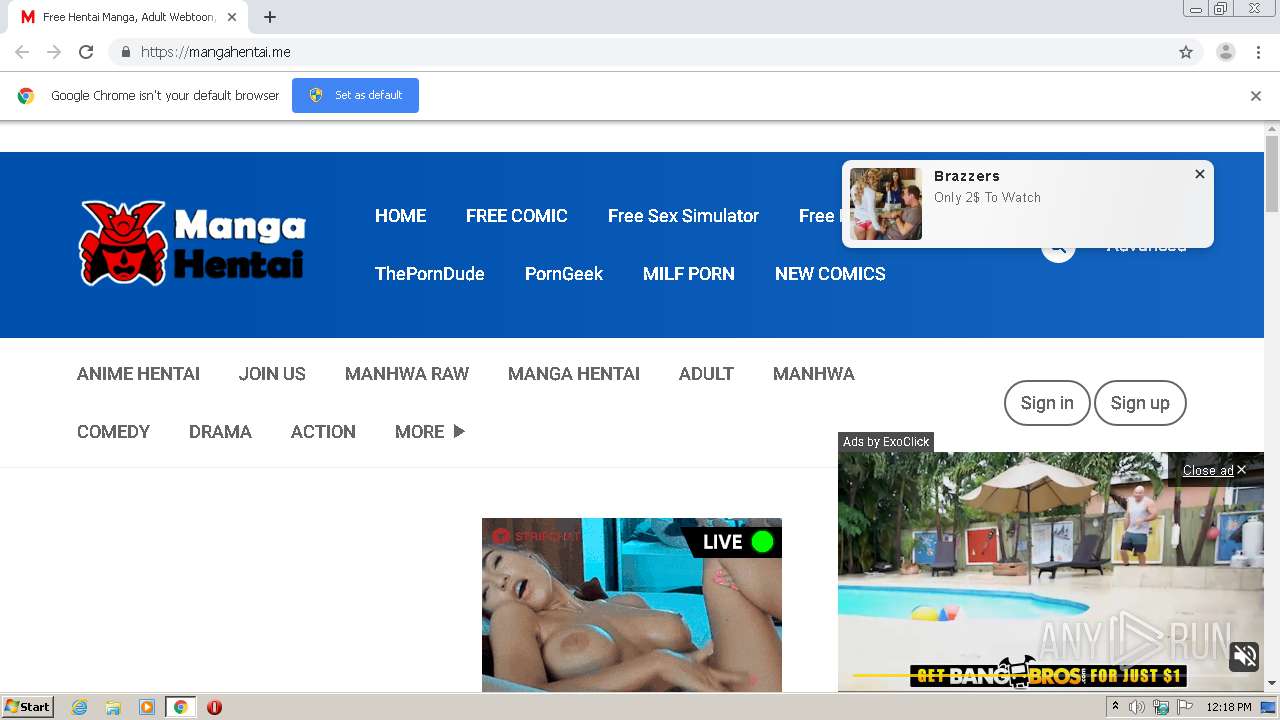Viewport: 1280px width, 720px height.
Task: Select ADULT category
Action: [x=706, y=374]
